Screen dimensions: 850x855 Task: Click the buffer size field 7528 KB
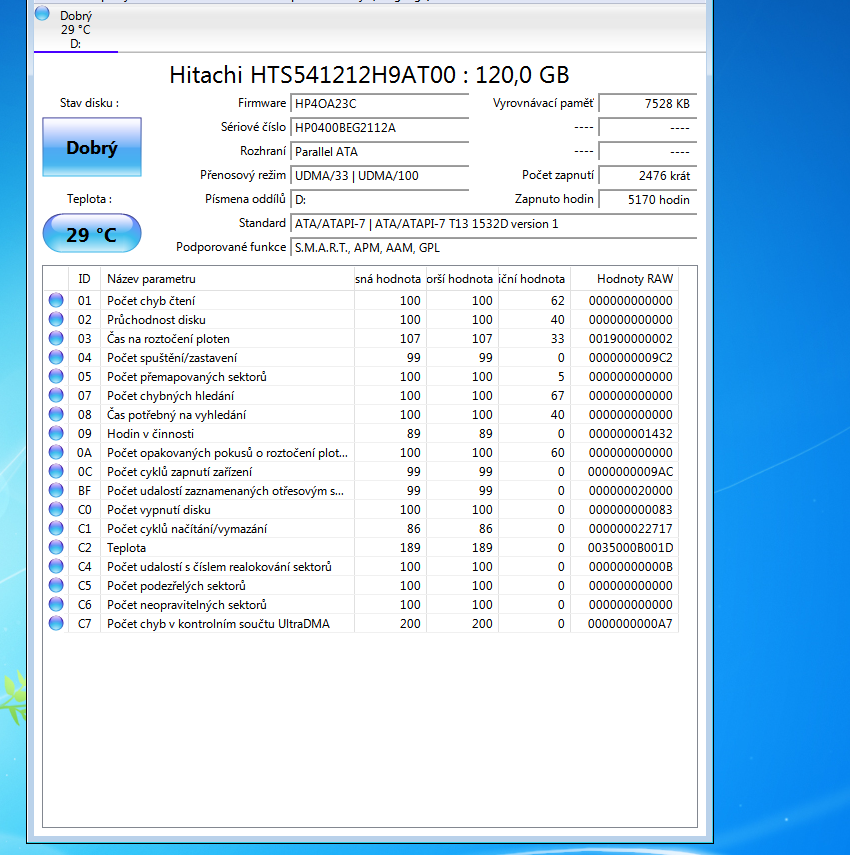(x=648, y=104)
